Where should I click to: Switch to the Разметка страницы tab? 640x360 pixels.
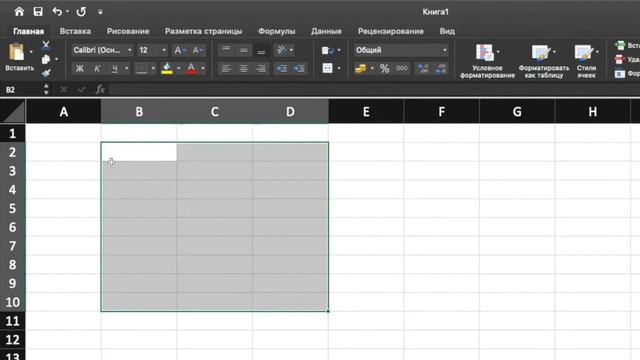tap(203, 31)
